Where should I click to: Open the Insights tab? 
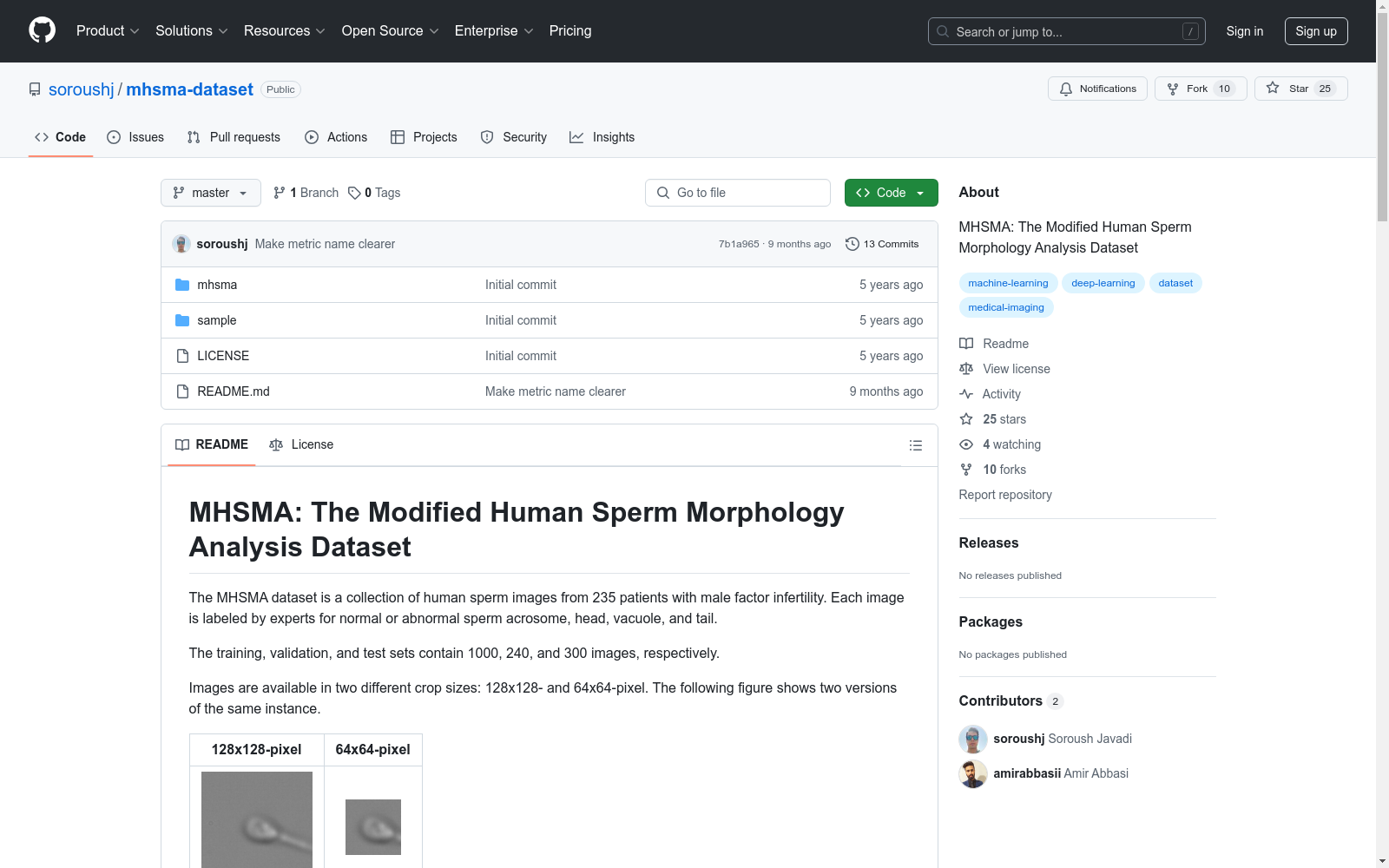pyautogui.click(x=602, y=137)
